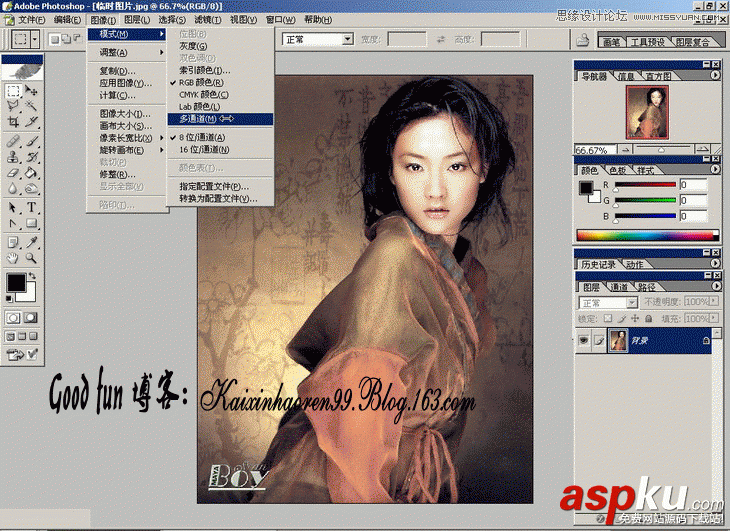Select the Dodge tool
Image resolution: width=730 pixels, height=531 pixels.
tap(31, 188)
